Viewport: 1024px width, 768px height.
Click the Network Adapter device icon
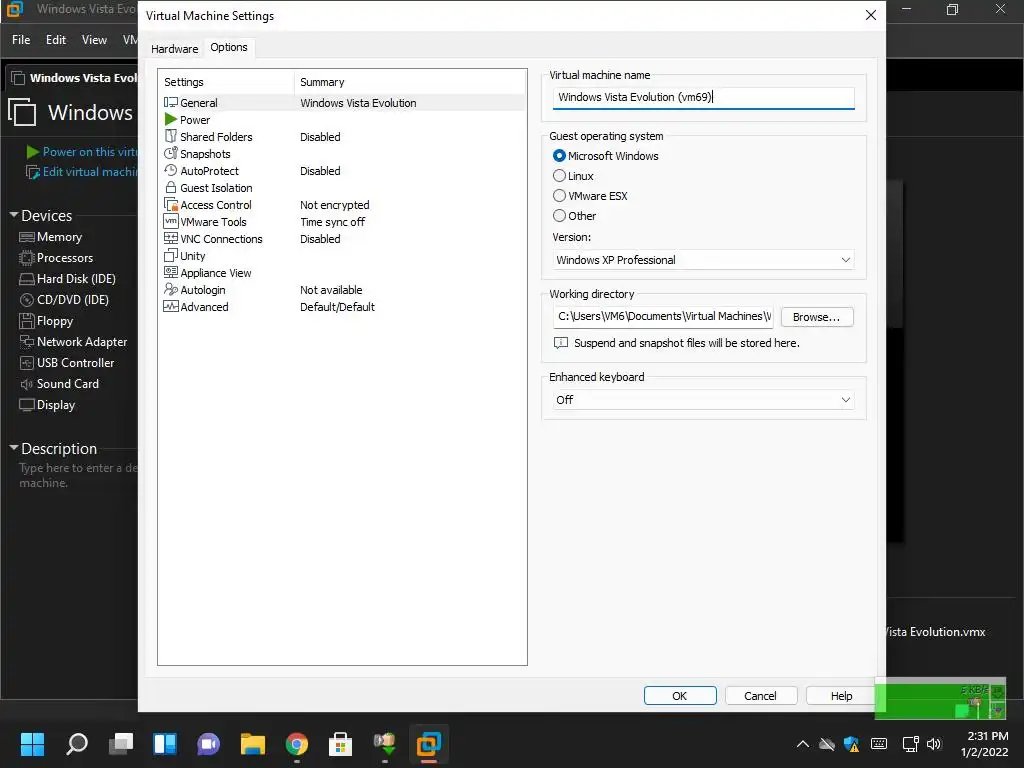(x=27, y=342)
